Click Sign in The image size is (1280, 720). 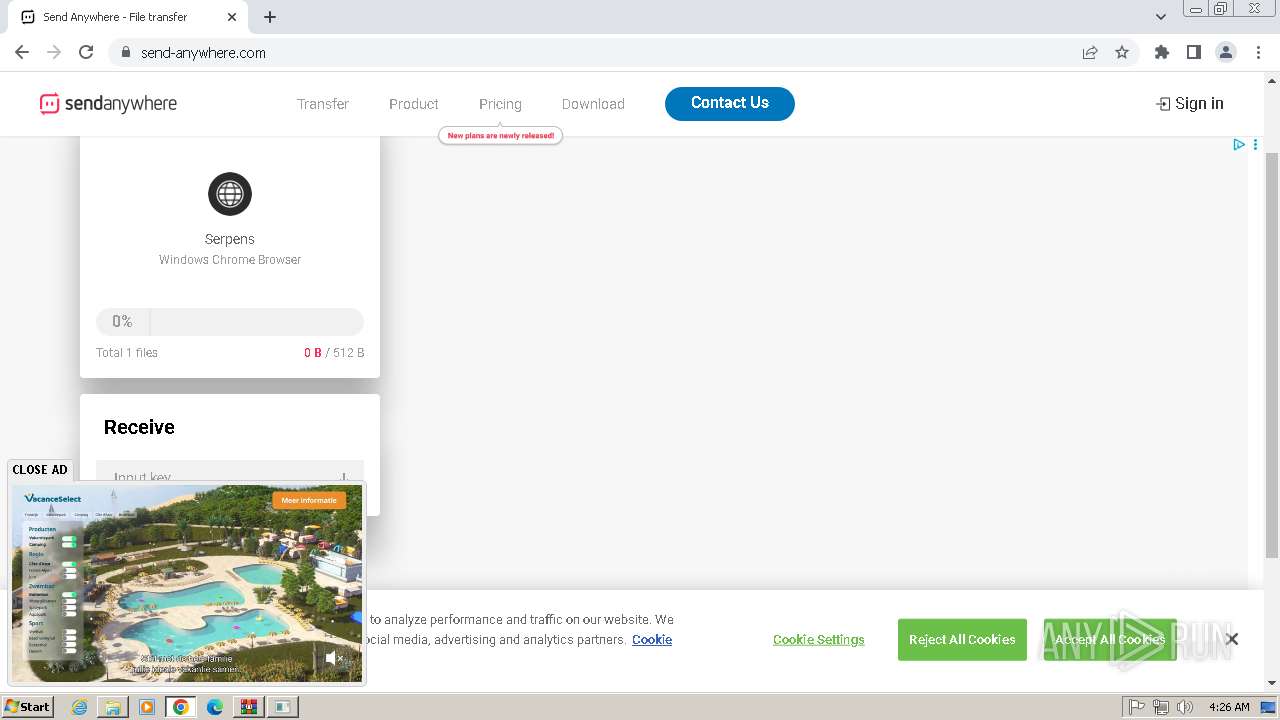pos(1190,103)
